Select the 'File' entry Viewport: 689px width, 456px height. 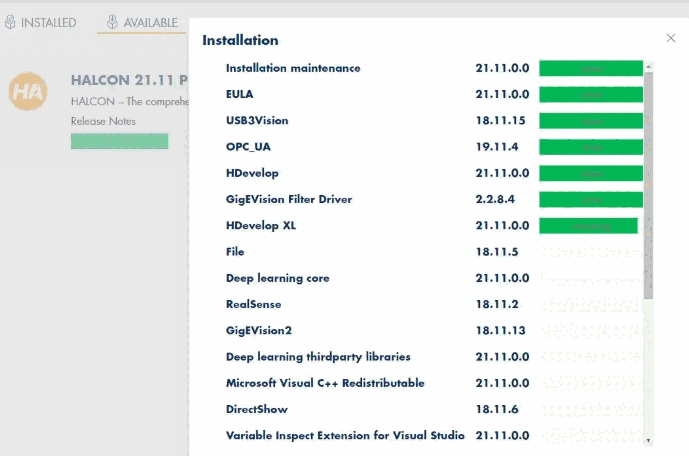[235, 252]
